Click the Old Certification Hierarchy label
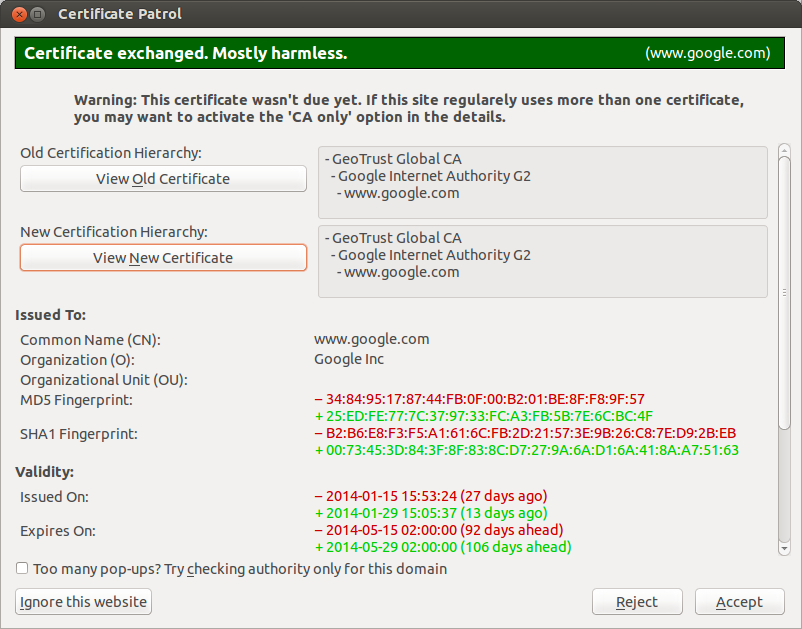The image size is (802, 629). [x=111, y=153]
